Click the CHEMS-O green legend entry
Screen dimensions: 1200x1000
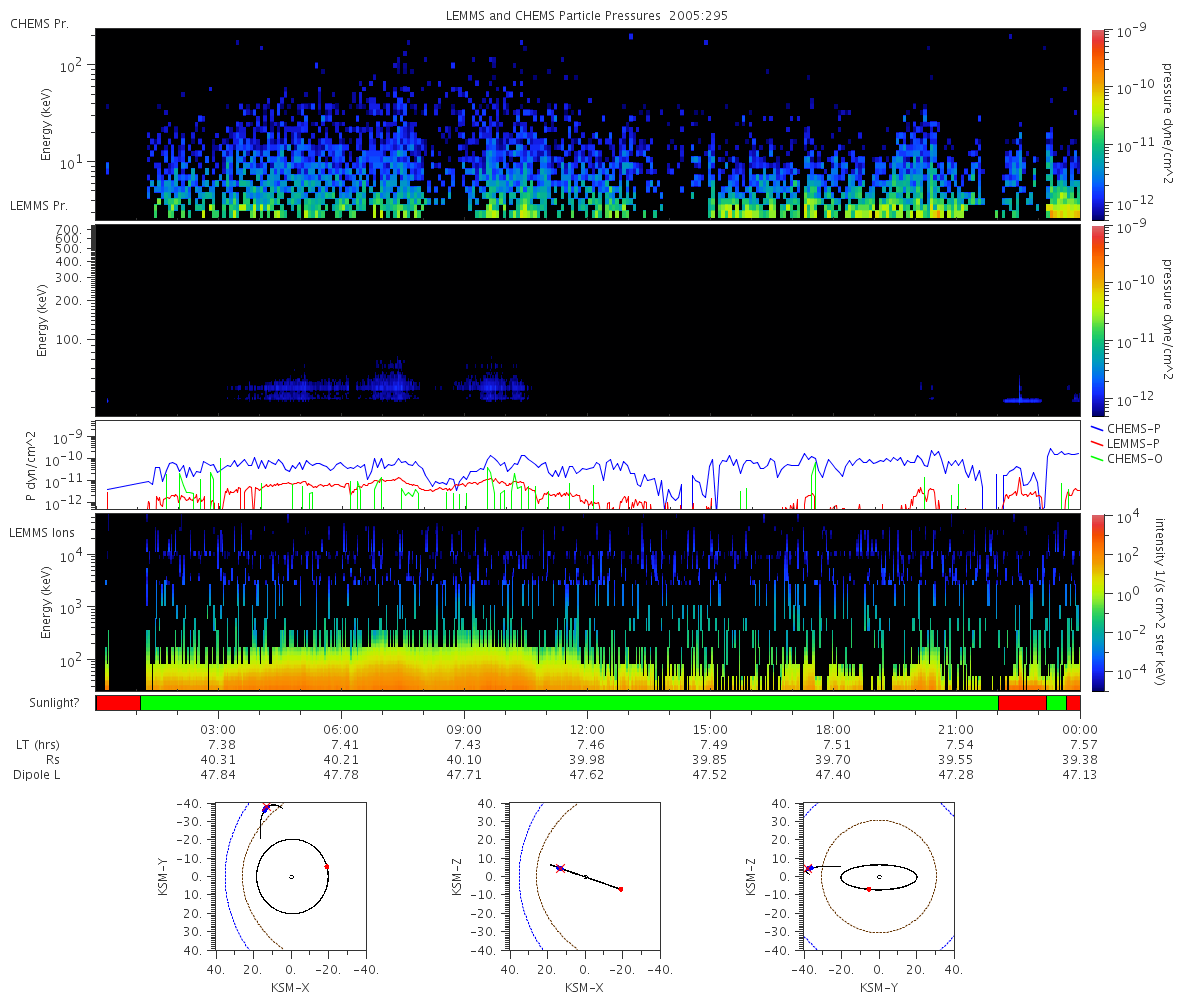click(x=1124, y=458)
